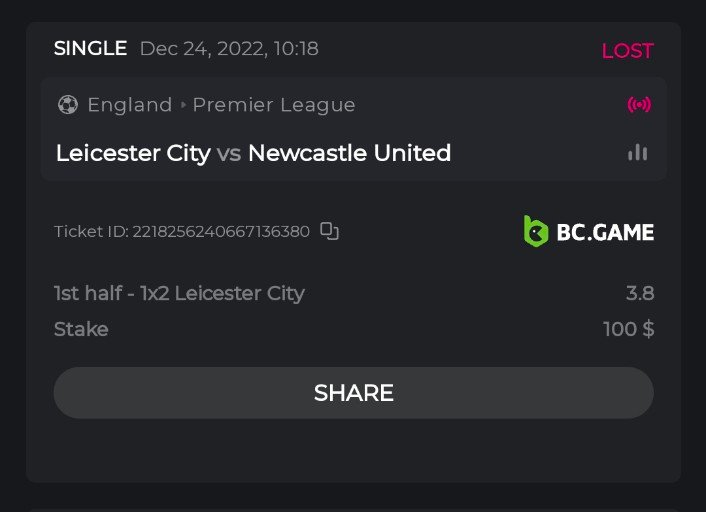The width and height of the screenshot is (706, 512).
Task: Select the 1st half 1x2 Leicester City selection
Action: pyautogui.click(x=179, y=293)
